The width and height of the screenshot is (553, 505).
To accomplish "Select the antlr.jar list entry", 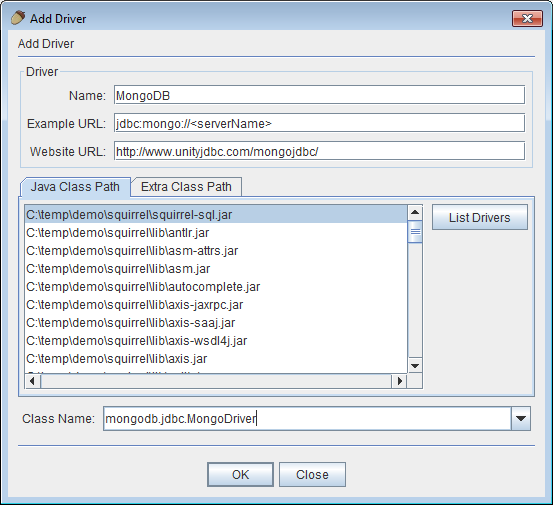I will pyautogui.click(x=216, y=233).
